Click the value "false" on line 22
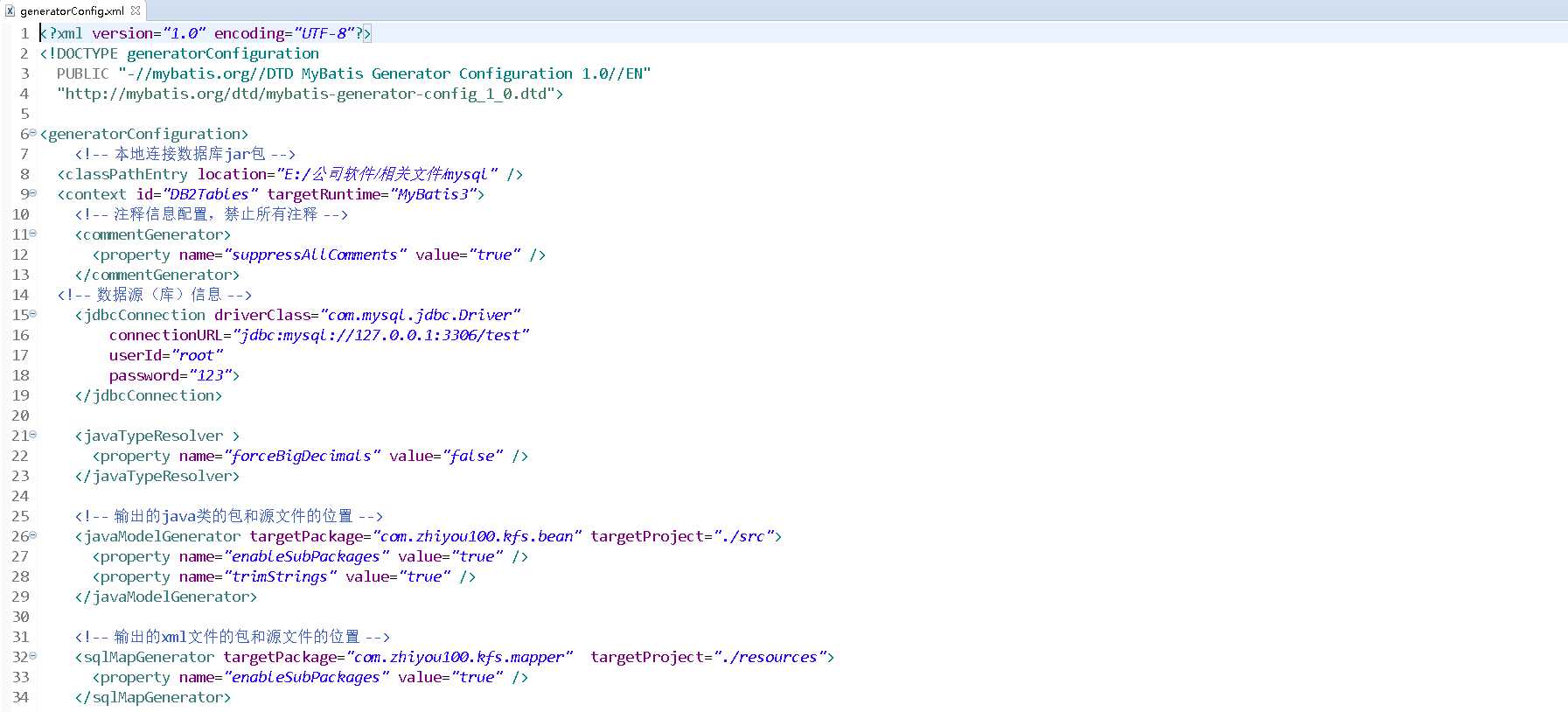Screen dimensions: 1568x712 point(472,456)
